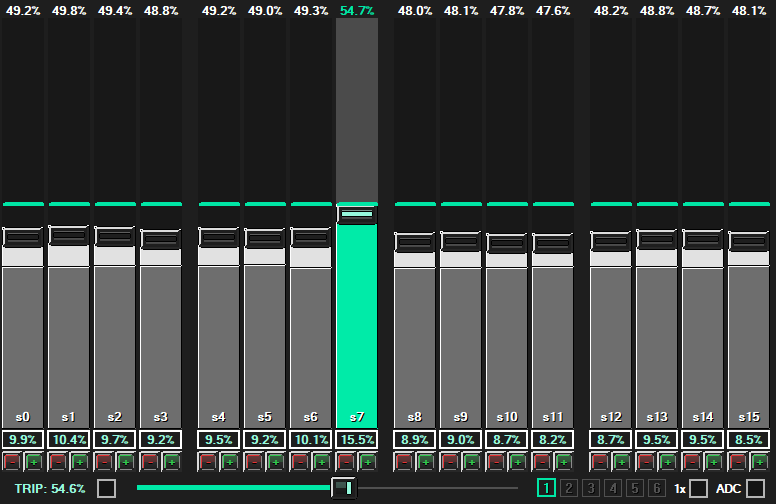This screenshot has width=776, height=504.
Task: Toggle the ADC checkbox
Action: pos(755,488)
